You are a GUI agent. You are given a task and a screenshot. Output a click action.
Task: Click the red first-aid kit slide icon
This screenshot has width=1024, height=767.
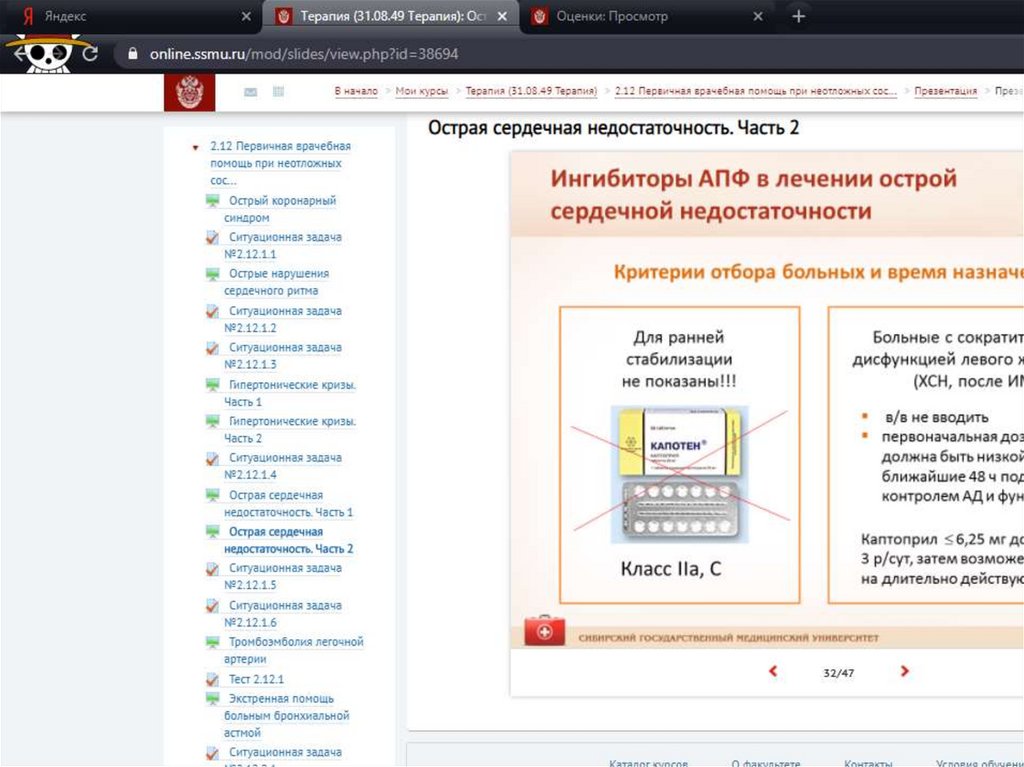tap(544, 630)
